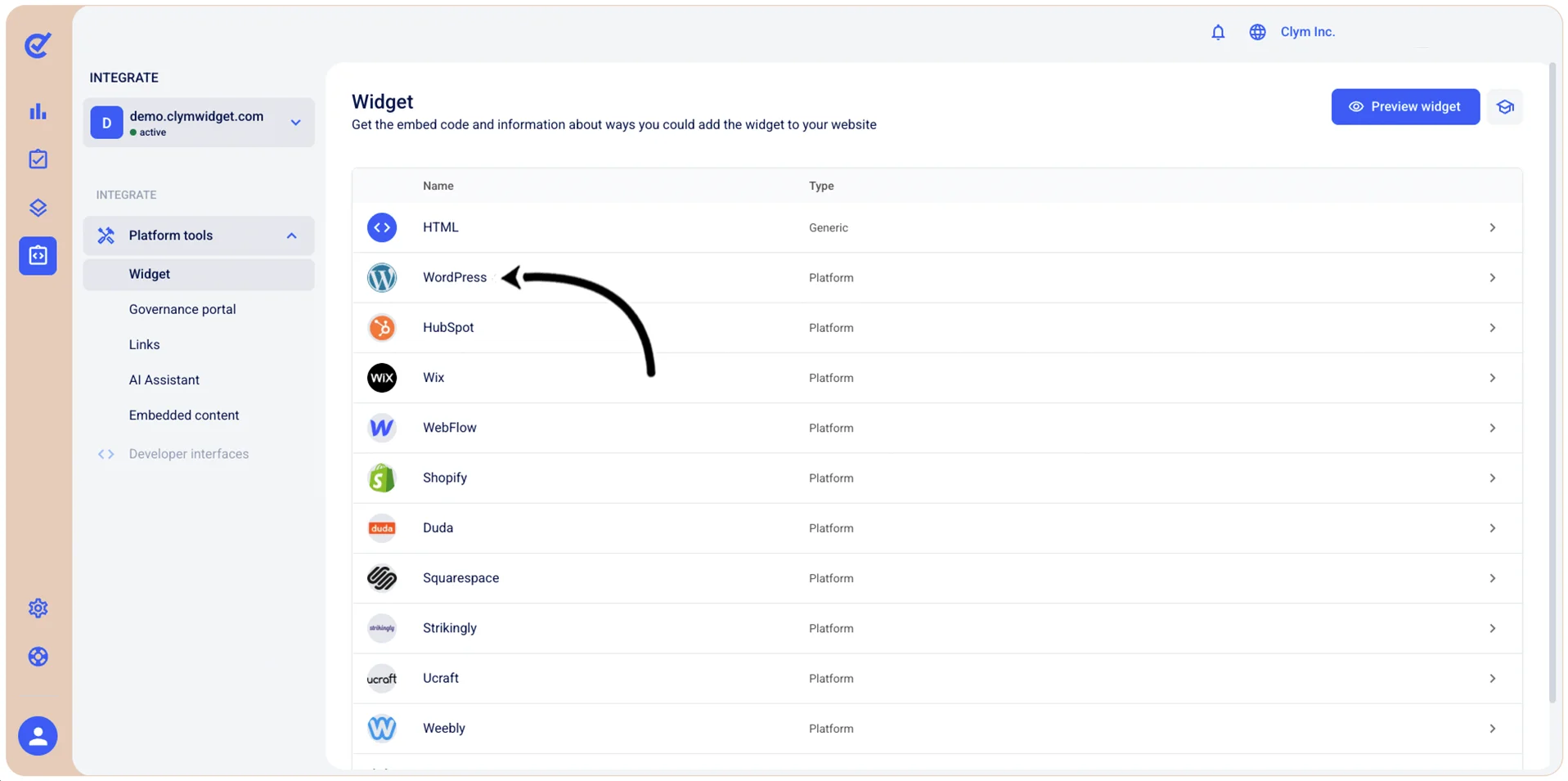Open the Shopify platform icon
1568x781 pixels.
coord(382,478)
